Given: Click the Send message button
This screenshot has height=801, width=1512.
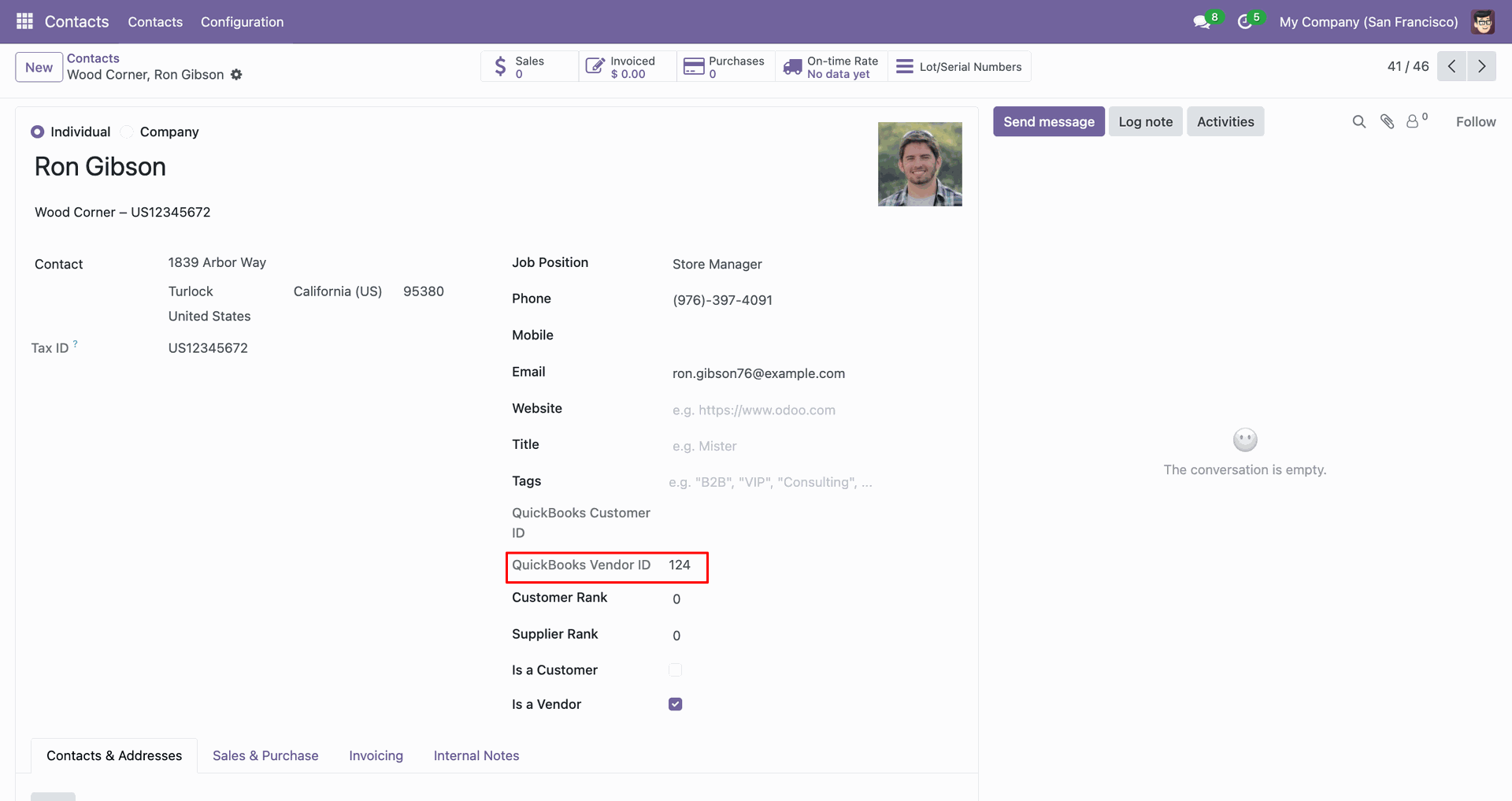Looking at the screenshot, I should 1048,121.
